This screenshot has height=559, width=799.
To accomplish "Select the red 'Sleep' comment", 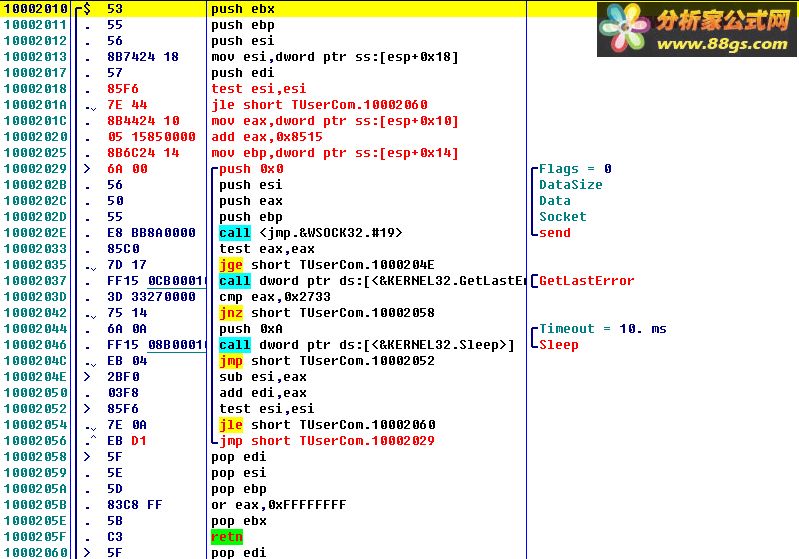I will (x=559, y=345).
